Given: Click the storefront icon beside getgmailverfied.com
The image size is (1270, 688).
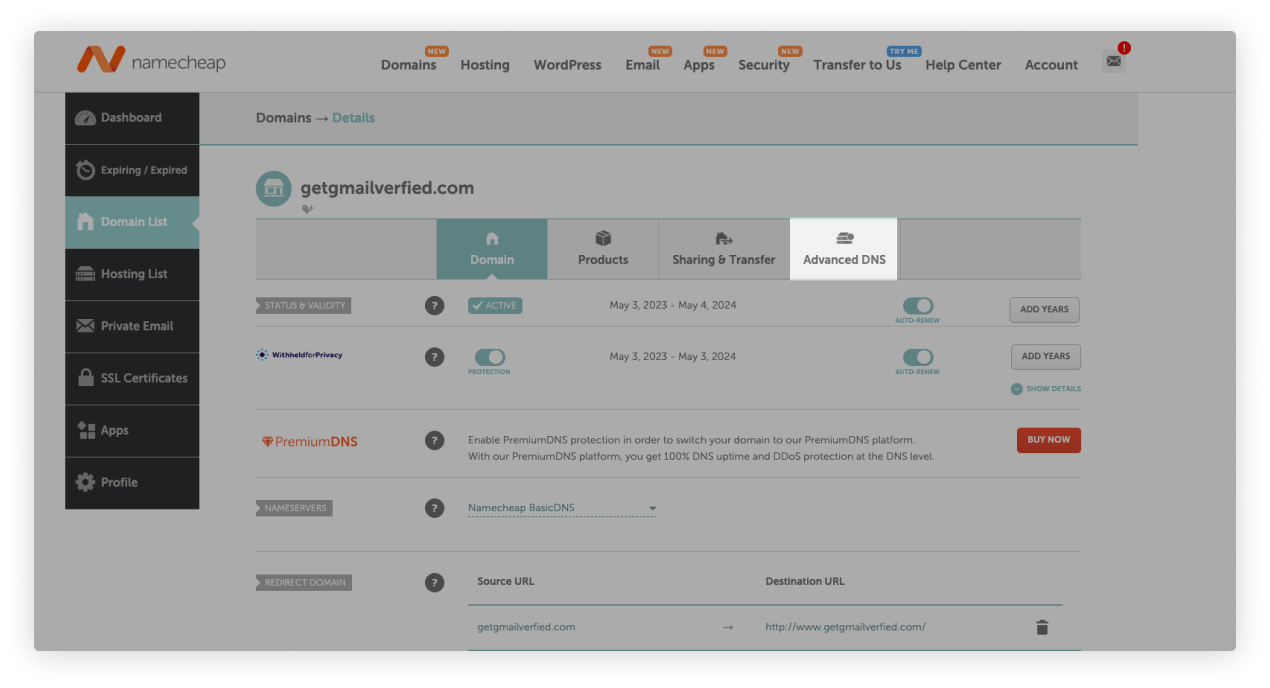Looking at the screenshot, I should pos(273,188).
